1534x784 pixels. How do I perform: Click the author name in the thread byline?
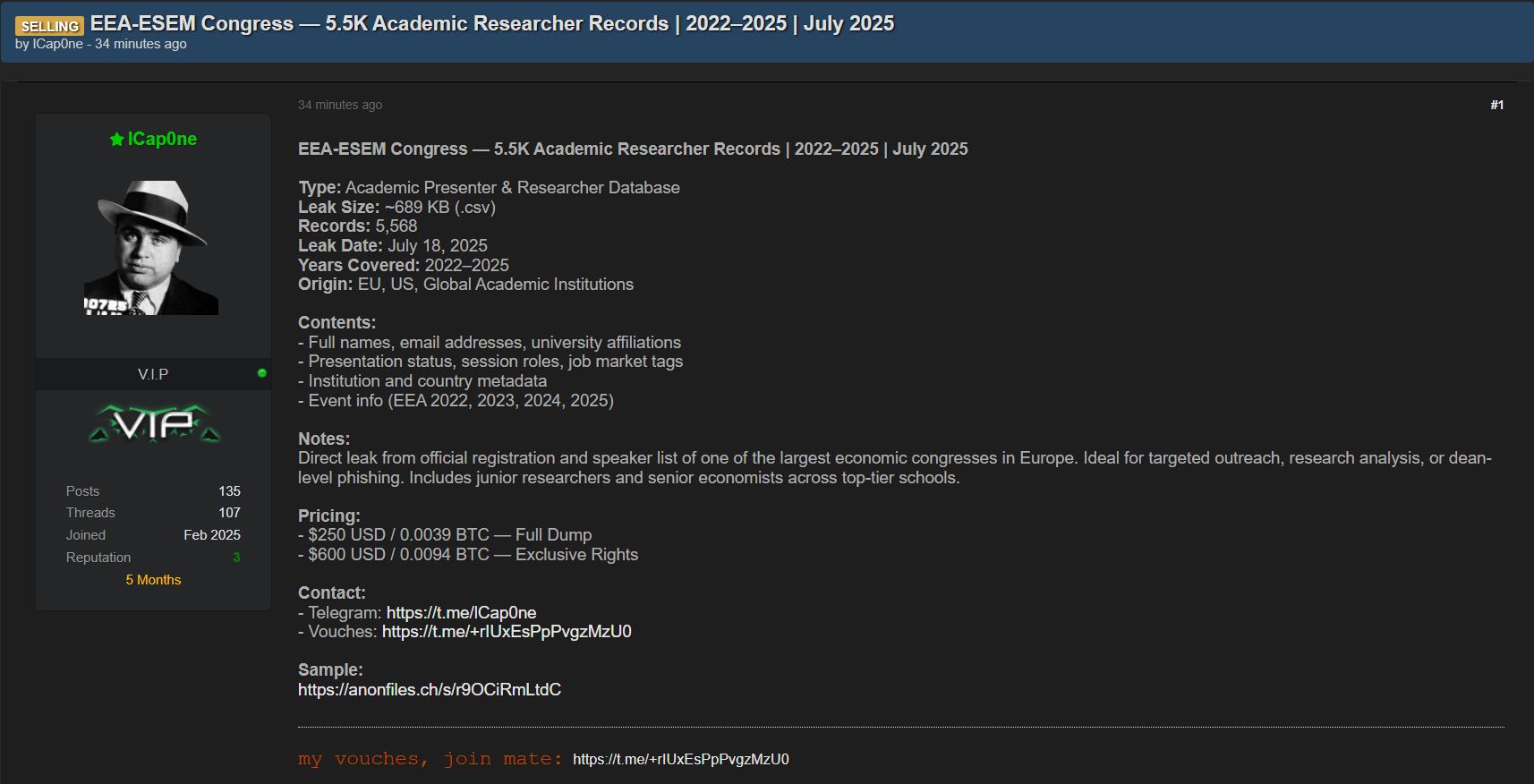tap(57, 44)
